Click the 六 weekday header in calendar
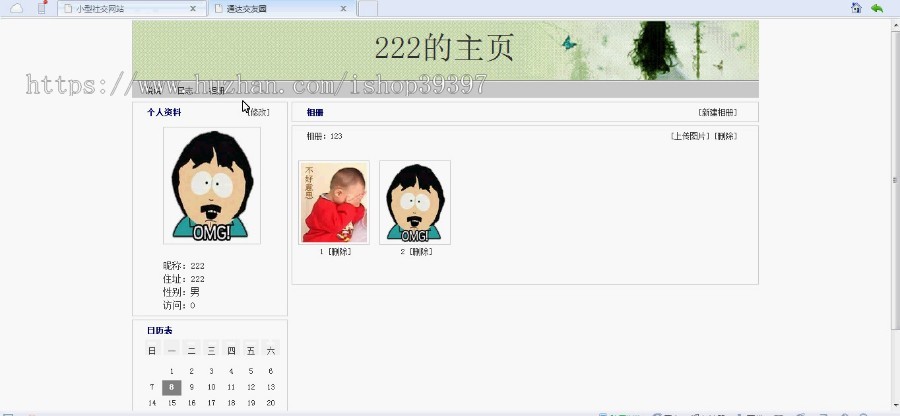The image size is (900, 416). pyautogui.click(x=270, y=350)
